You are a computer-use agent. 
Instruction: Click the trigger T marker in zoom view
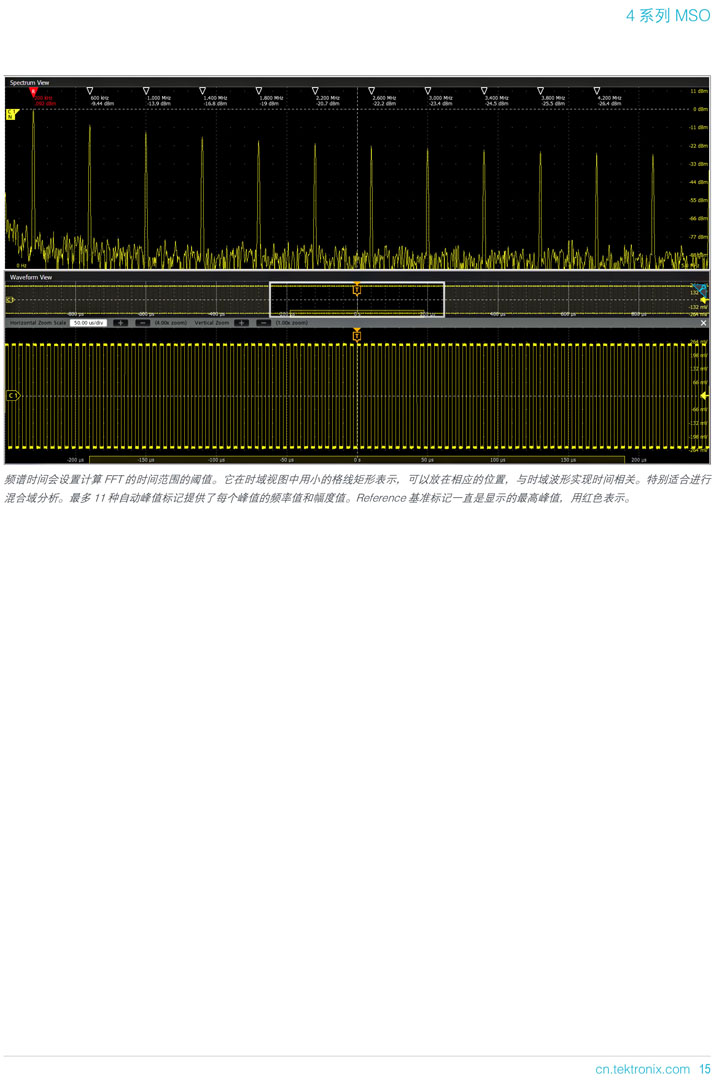click(x=357, y=335)
